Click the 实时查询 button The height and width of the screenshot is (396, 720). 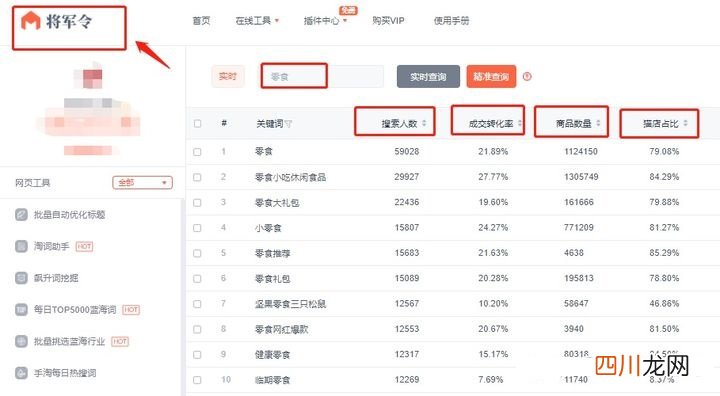click(428, 77)
